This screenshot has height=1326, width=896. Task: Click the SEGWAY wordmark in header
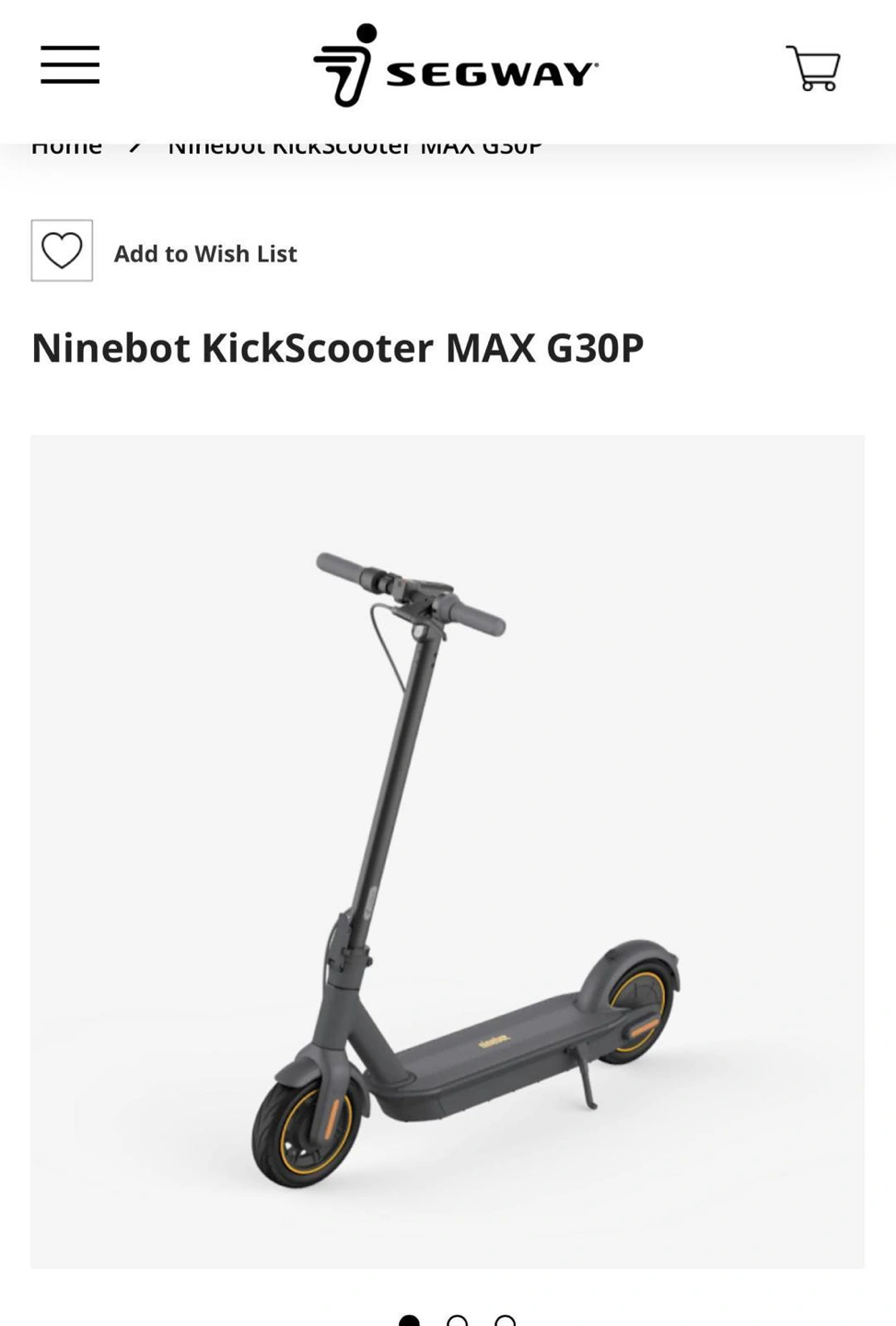tap(493, 75)
